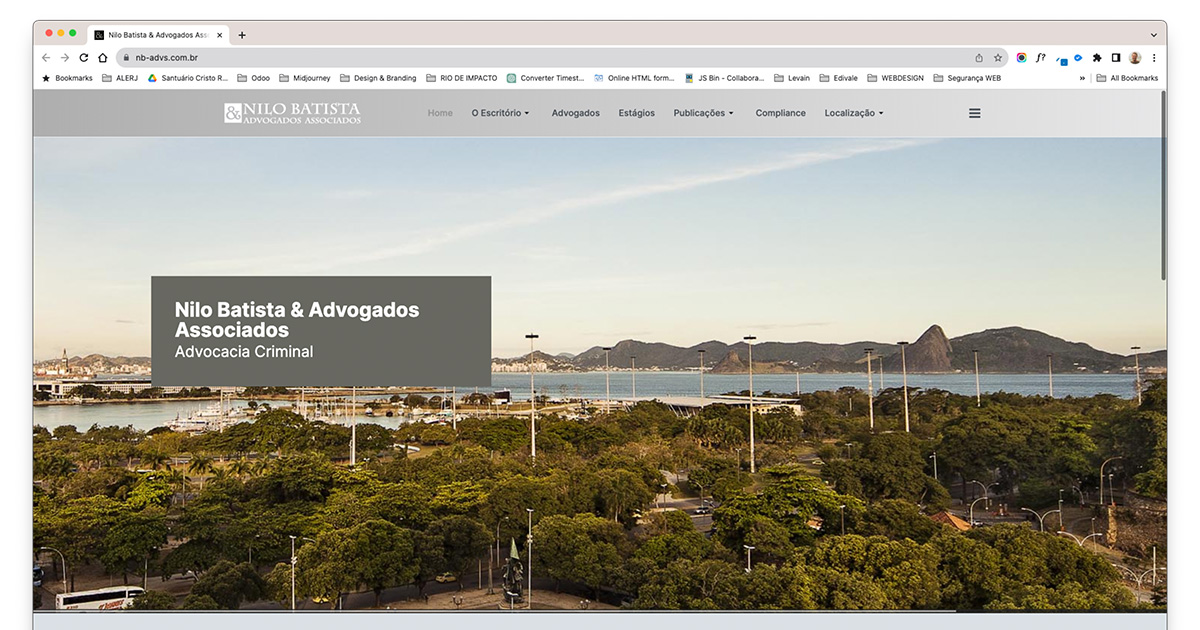Open the JS Bin - Collabora... bookmark
Image resolution: width=1200 pixels, height=630 pixels.
point(724,78)
